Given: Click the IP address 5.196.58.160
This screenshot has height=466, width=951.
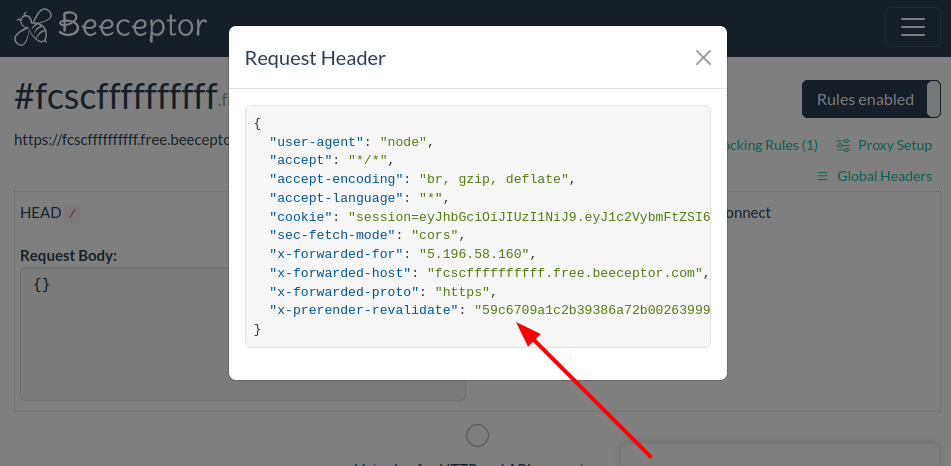Looking at the screenshot, I should coord(474,254).
